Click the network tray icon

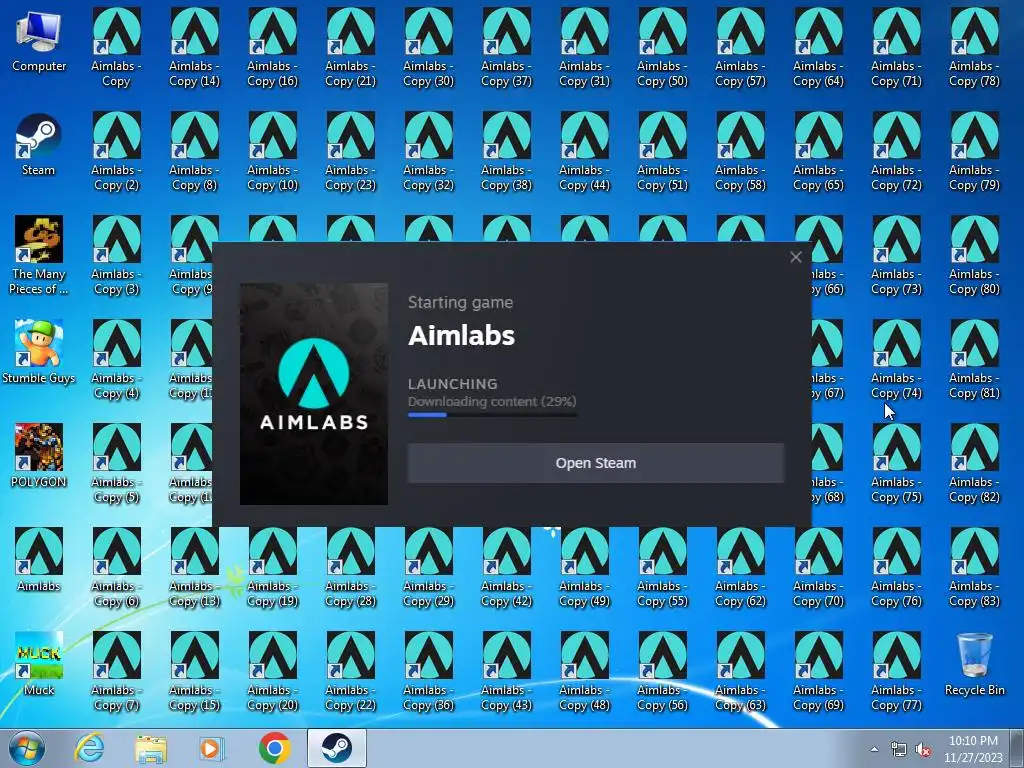899,750
